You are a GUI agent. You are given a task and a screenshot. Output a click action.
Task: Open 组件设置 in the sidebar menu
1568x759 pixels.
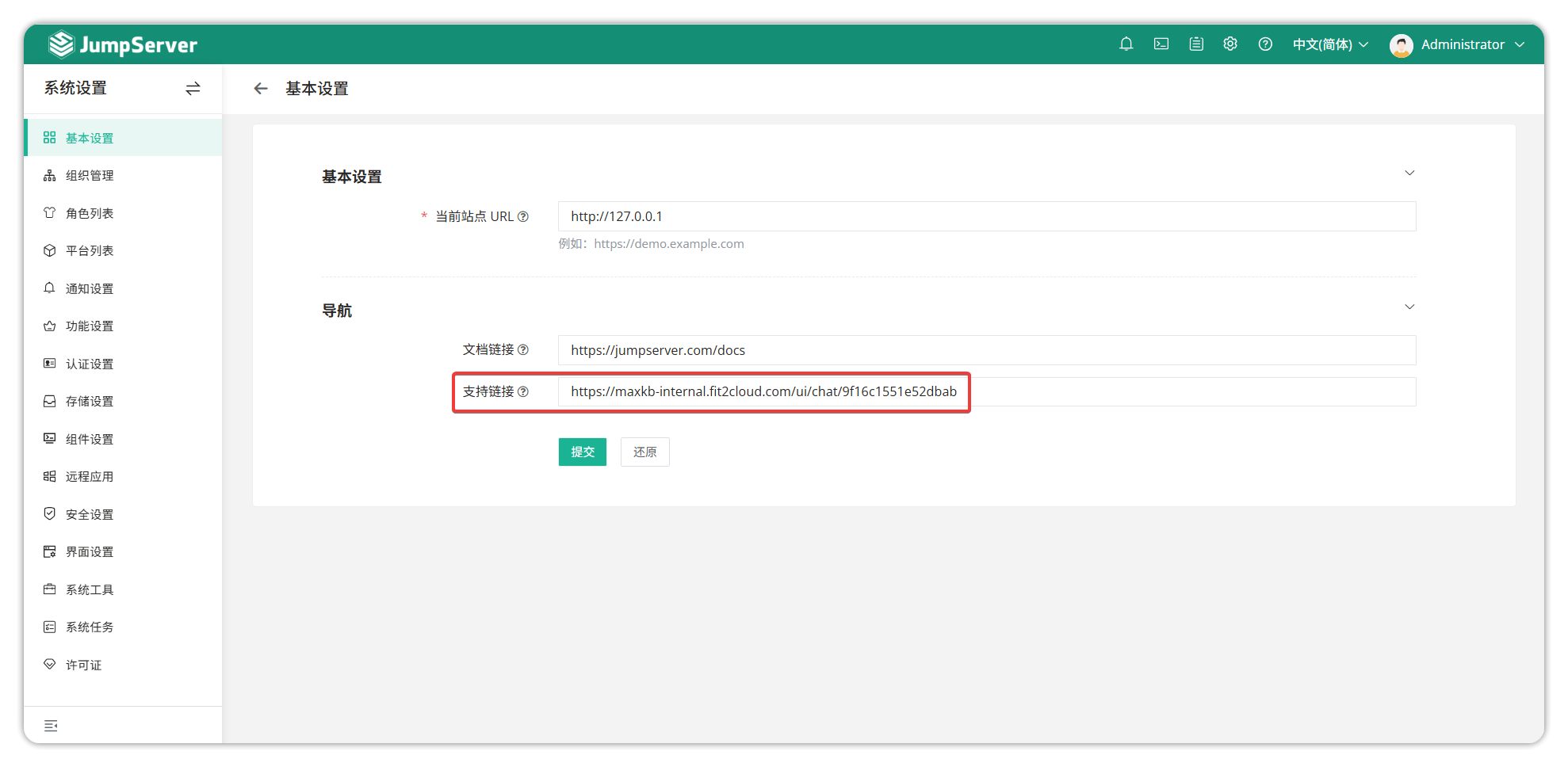[123, 439]
